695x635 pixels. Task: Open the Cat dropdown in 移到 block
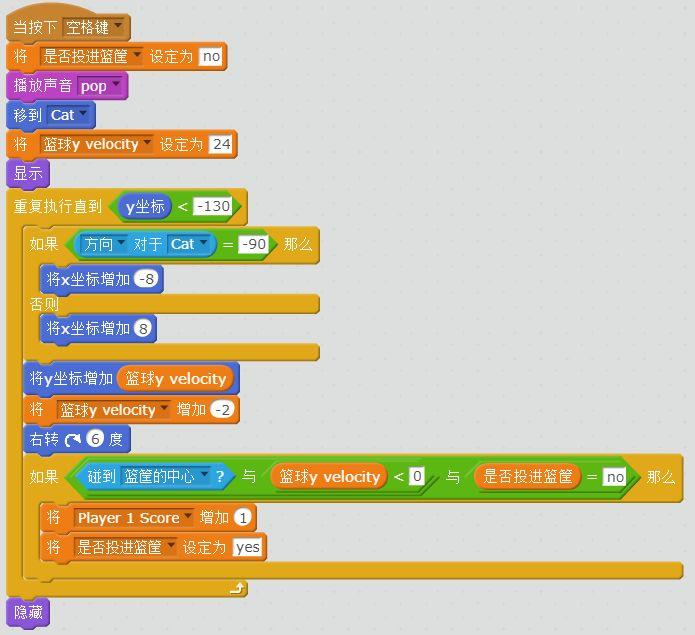coord(67,115)
